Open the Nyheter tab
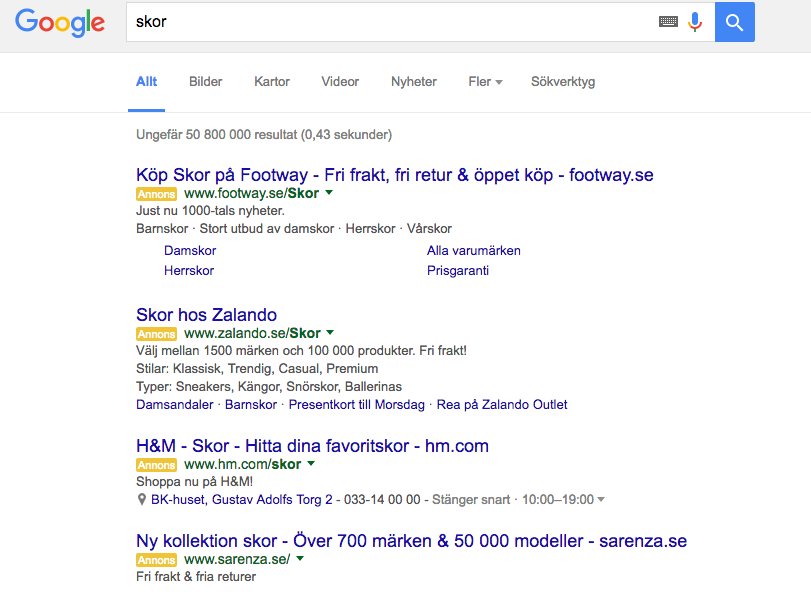The image size is (811, 596). [x=414, y=82]
